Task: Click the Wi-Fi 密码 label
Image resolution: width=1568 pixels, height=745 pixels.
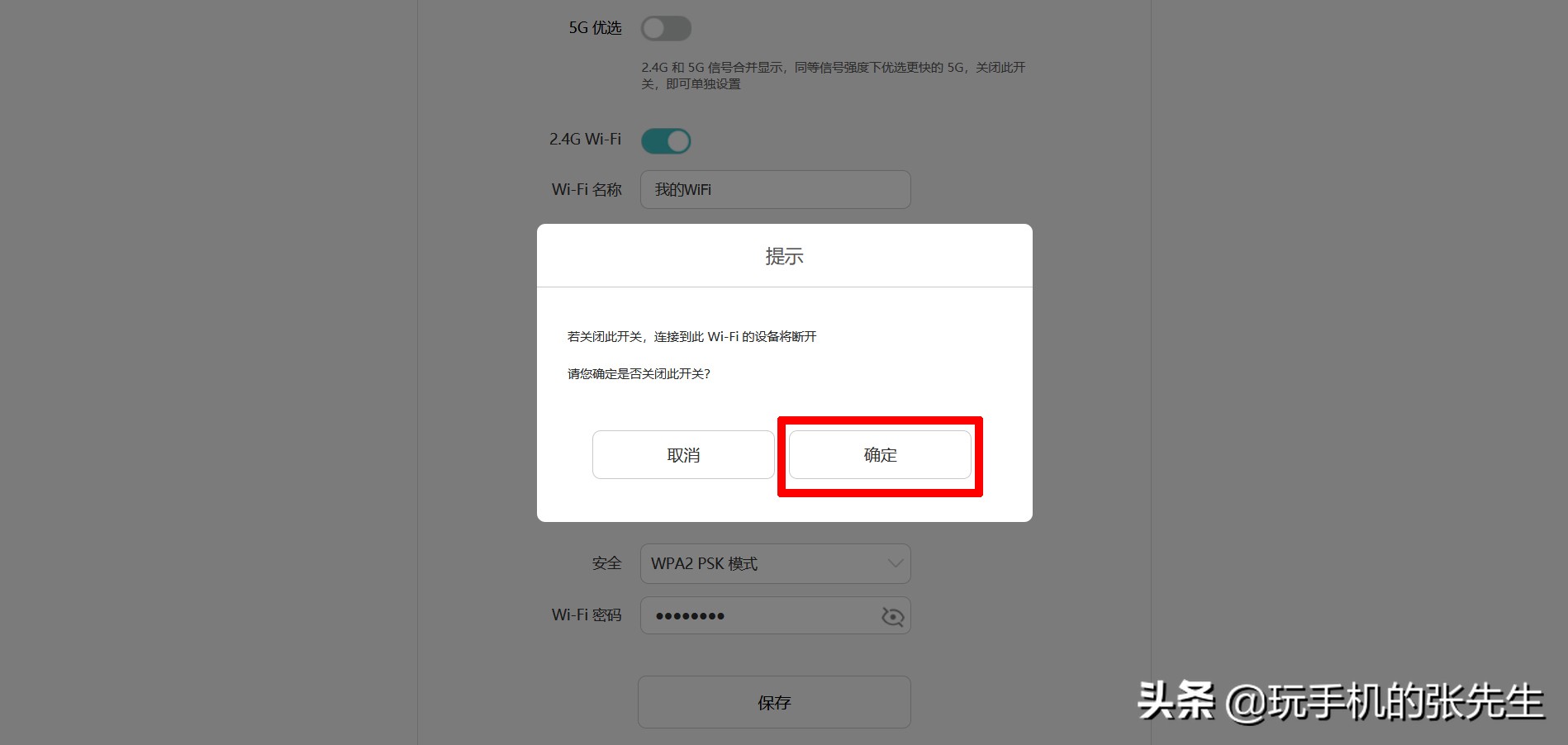Action: click(x=587, y=615)
